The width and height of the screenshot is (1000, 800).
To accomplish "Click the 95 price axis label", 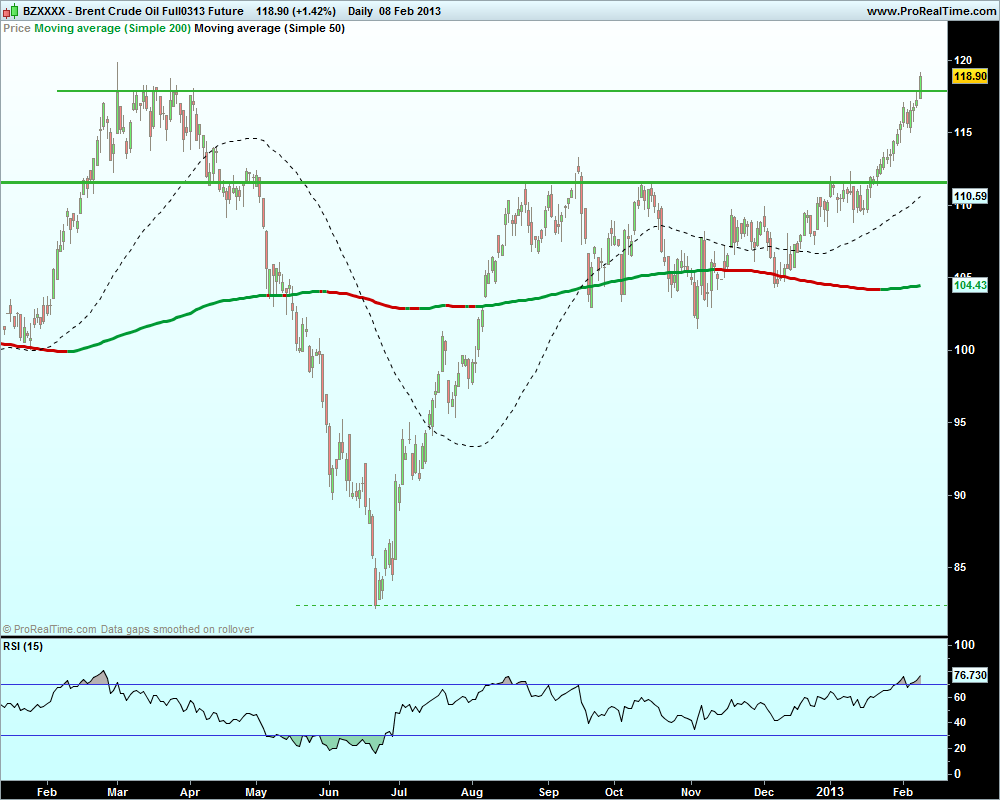I will 962,422.
